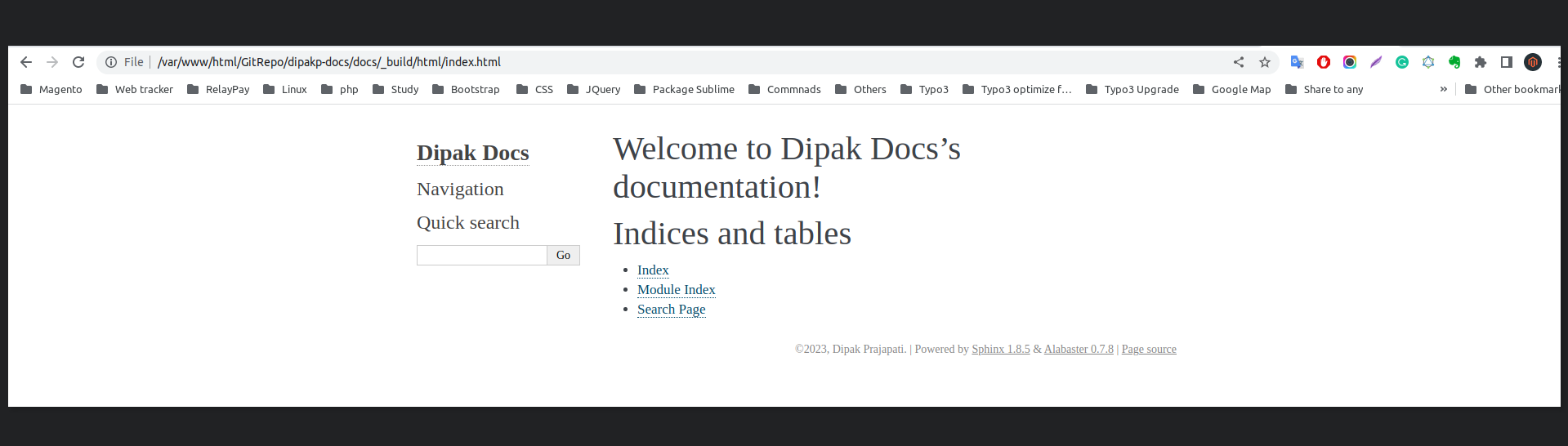Open the Alabaster 0.7.8 footer link

coord(1079,350)
